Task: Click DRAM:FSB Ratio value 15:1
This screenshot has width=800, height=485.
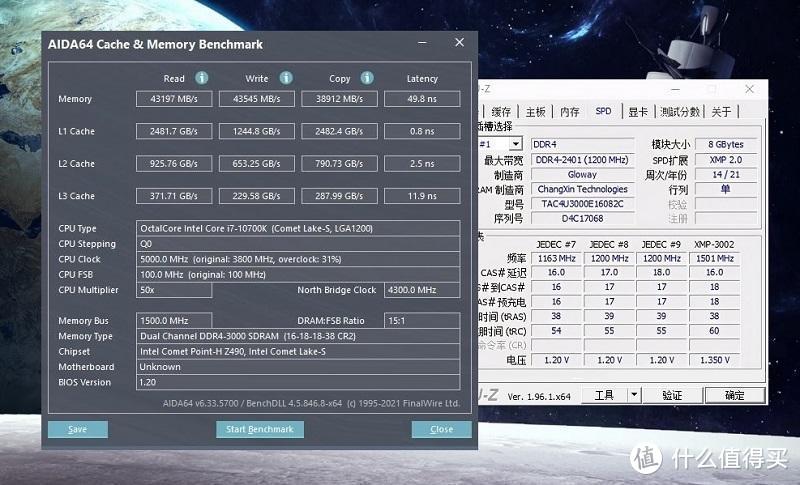Action: click(422, 321)
